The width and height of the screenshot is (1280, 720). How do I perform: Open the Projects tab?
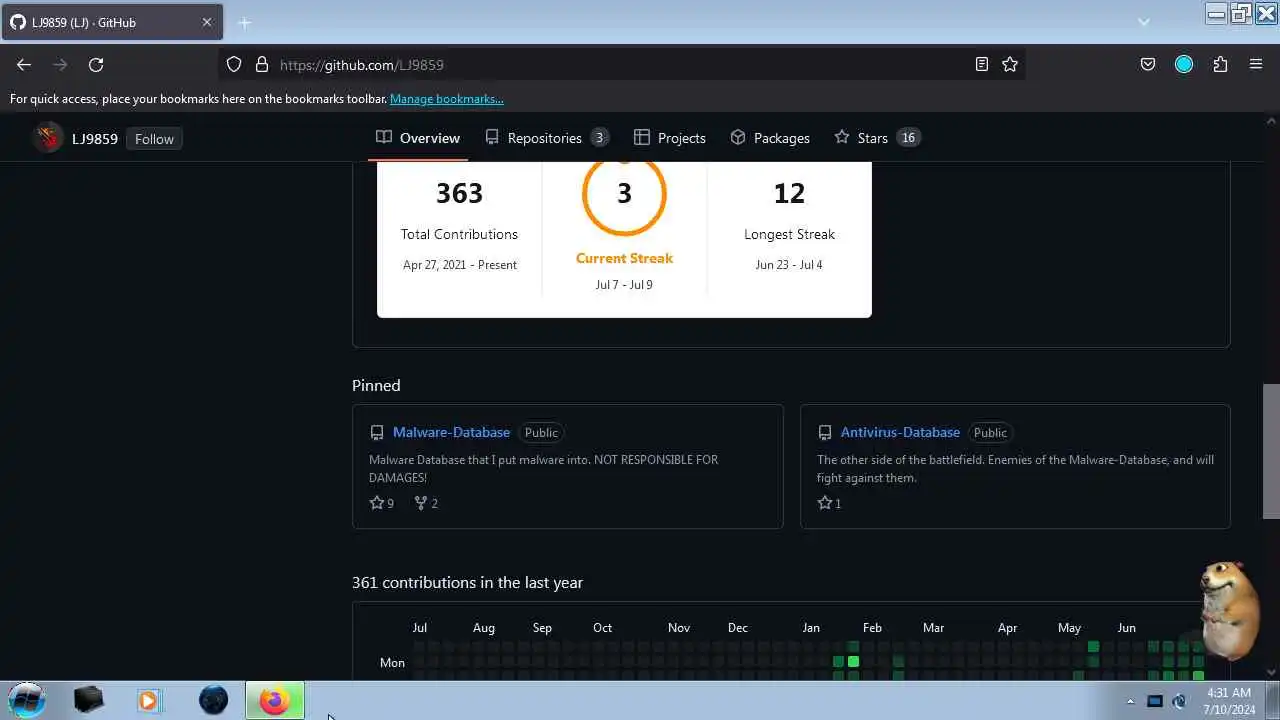pyautogui.click(x=670, y=138)
